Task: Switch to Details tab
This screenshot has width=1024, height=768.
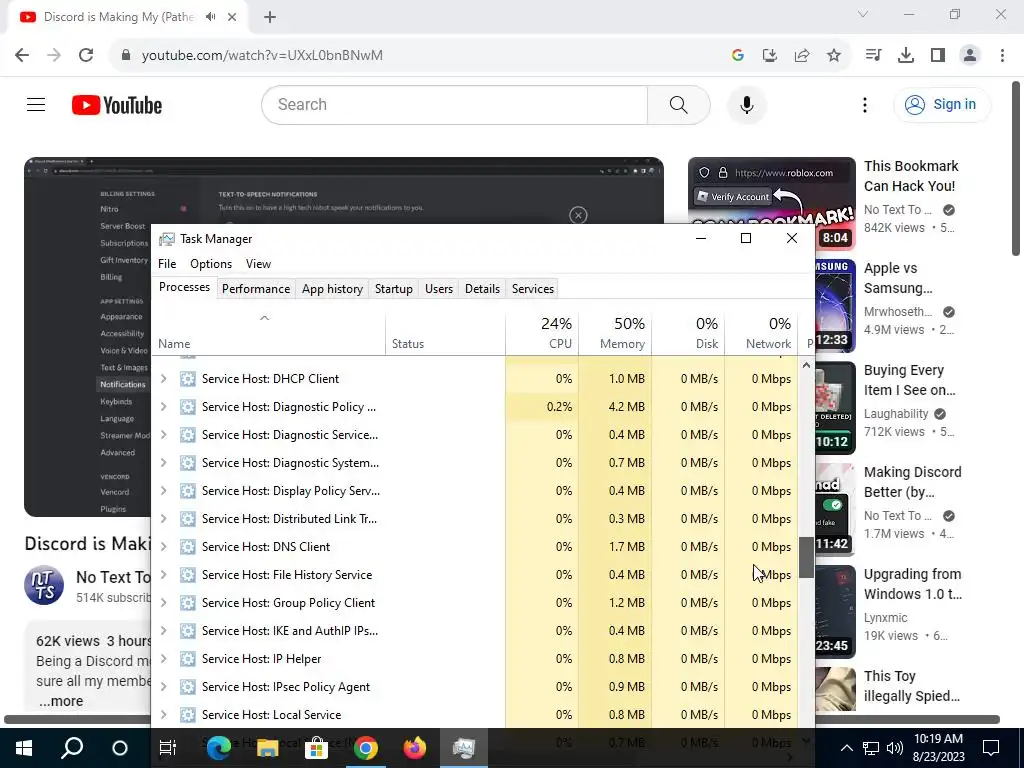Action: click(x=483, y=289)
